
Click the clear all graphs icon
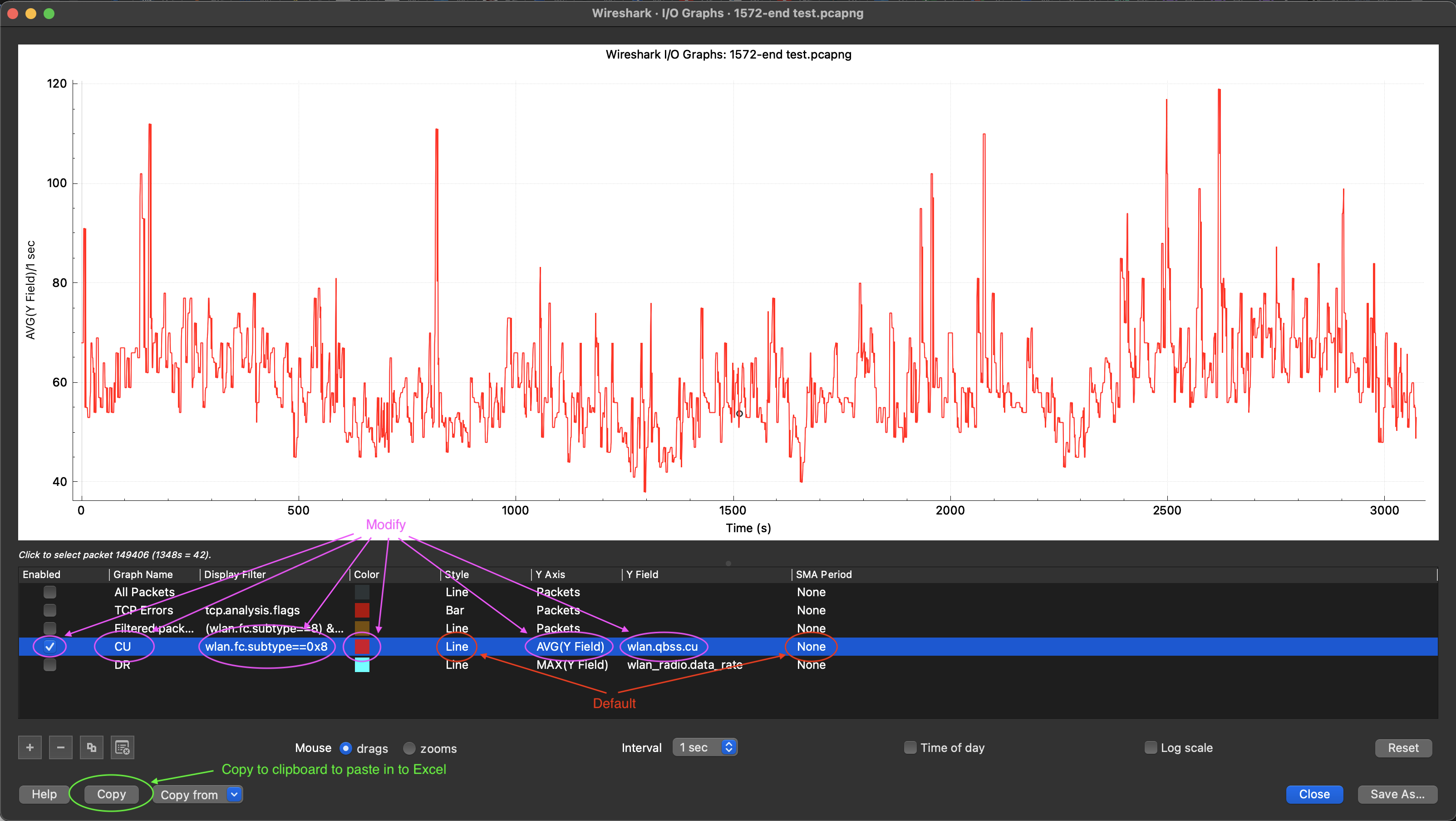click(122, 747)
